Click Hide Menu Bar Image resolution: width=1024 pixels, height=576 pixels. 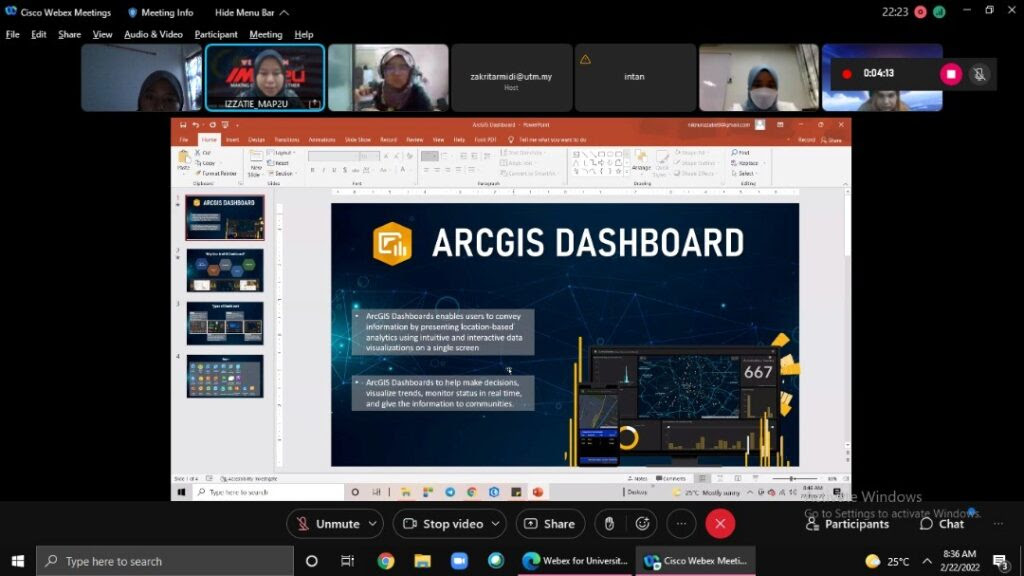tap(251, 12)
